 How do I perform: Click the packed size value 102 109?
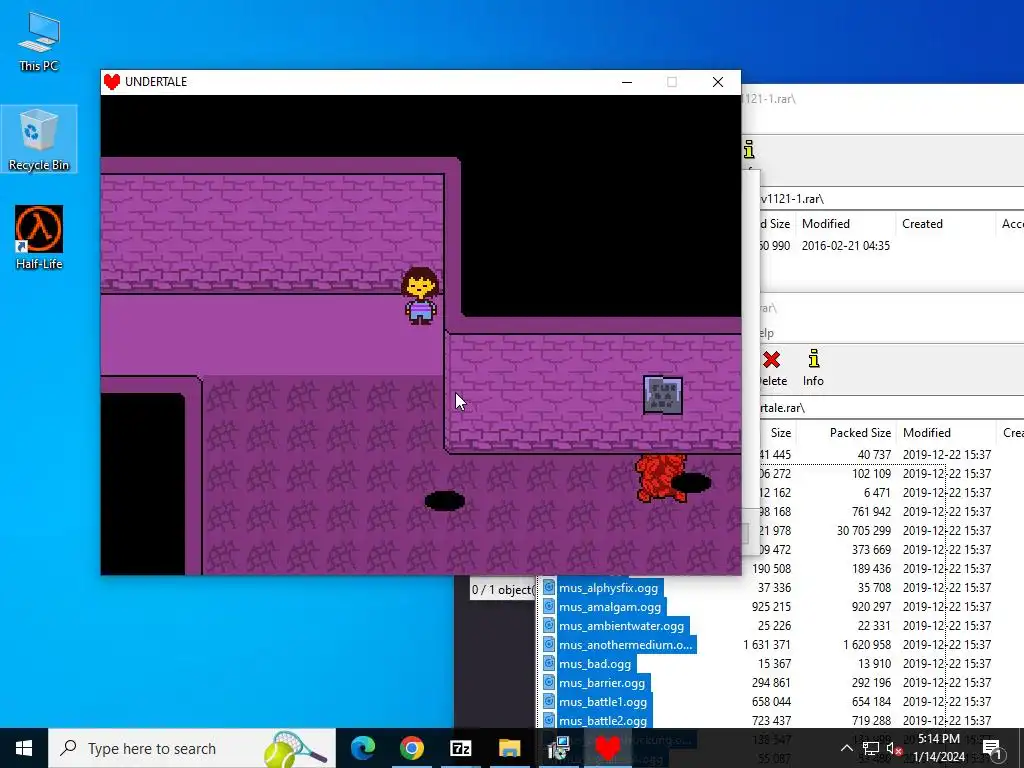tap(871, 473)
